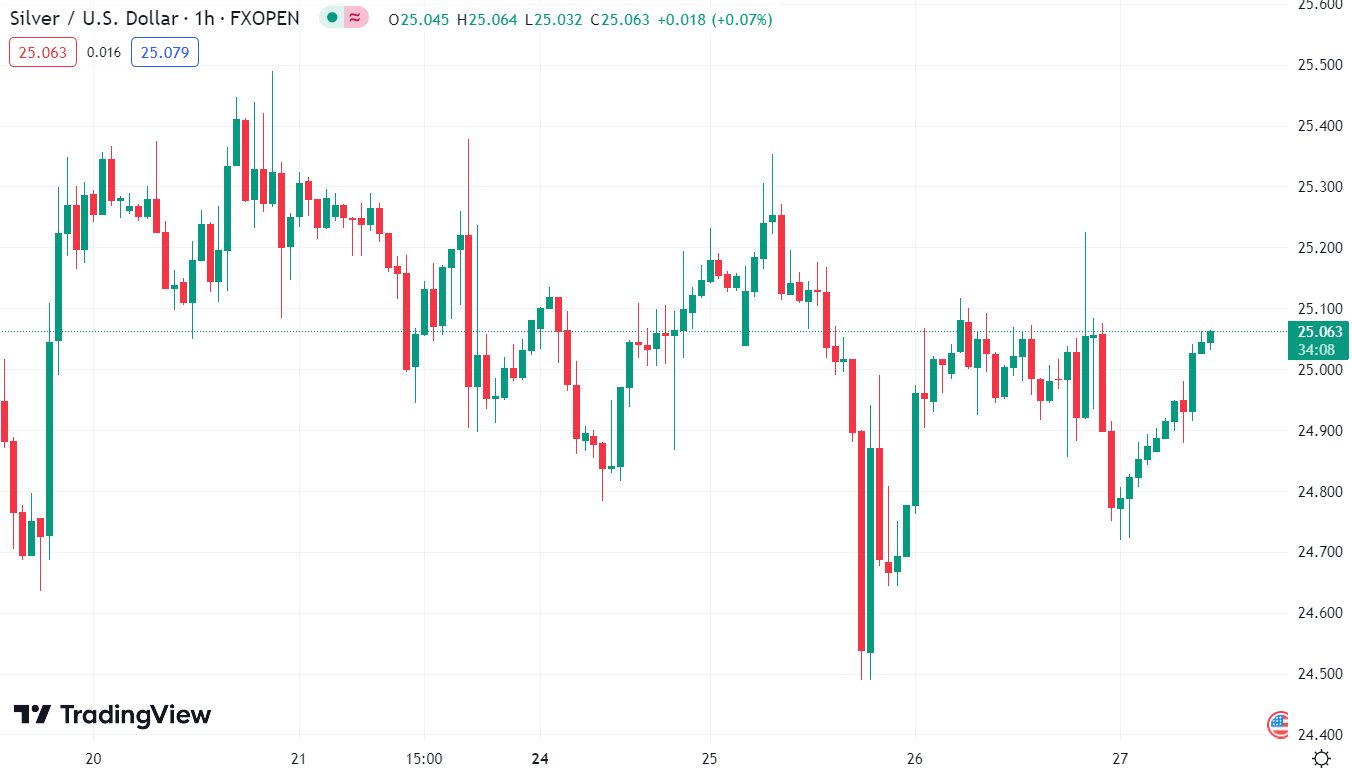Click the 27 date label on time axis
The height and width of the screenshot is (781, 1352).
point(1120,758)
